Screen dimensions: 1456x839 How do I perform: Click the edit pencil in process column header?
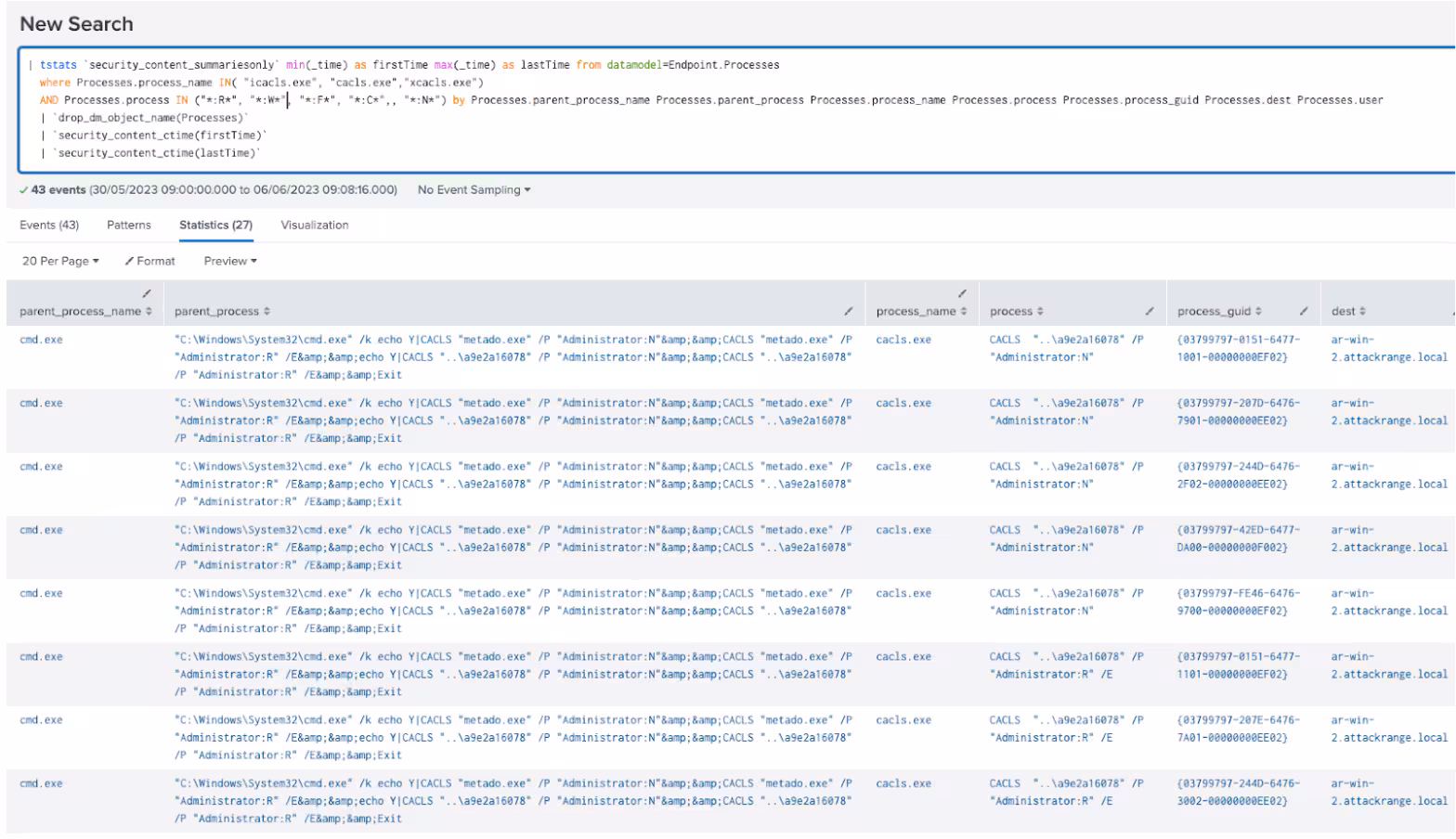pyautogui.click(x=1149, y=312)
